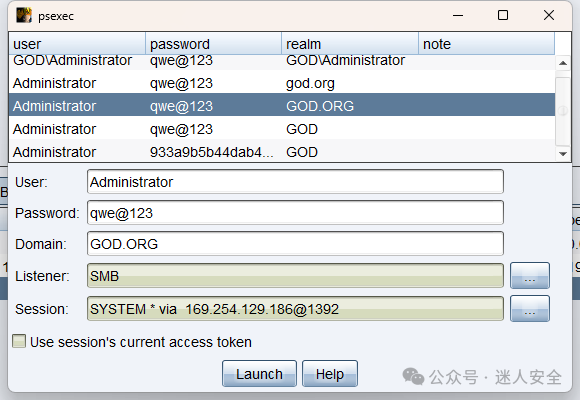Open the Help button
The image size is (580, 400).
330,374
